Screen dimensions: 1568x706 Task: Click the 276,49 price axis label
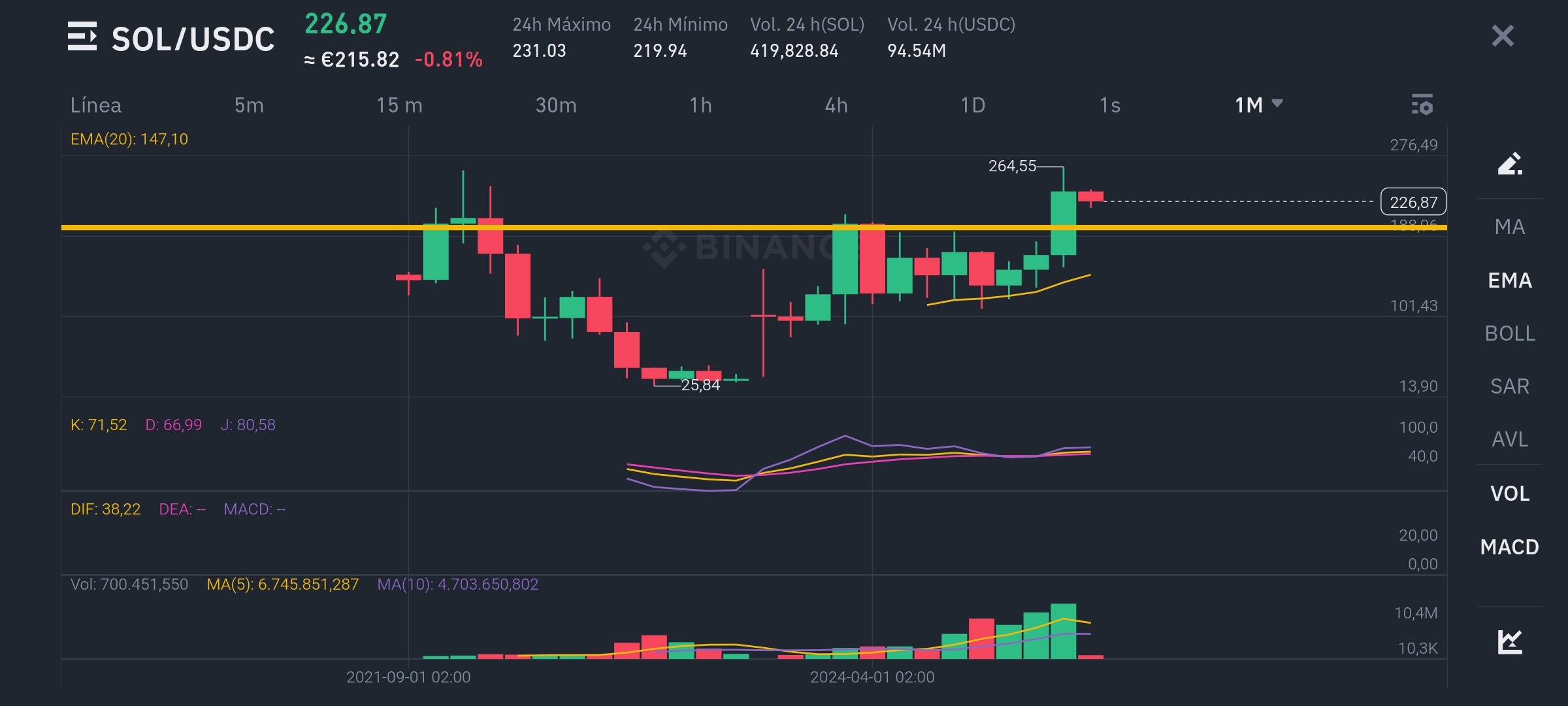click(x=1414, y=145)
